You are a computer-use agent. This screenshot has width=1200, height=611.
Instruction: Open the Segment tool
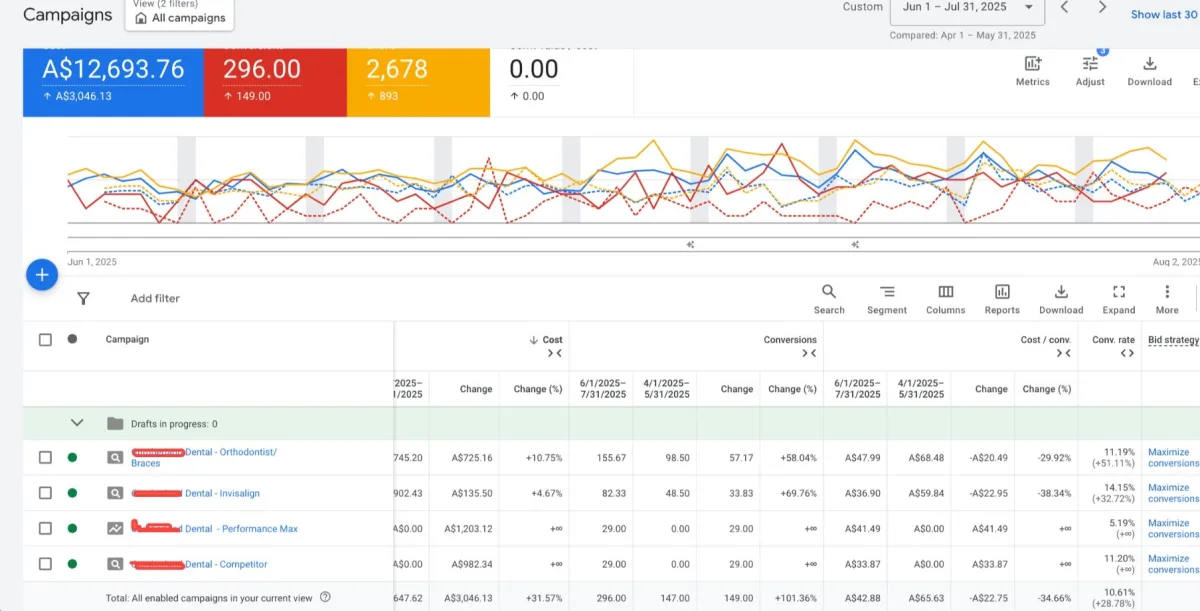(886, 298)
